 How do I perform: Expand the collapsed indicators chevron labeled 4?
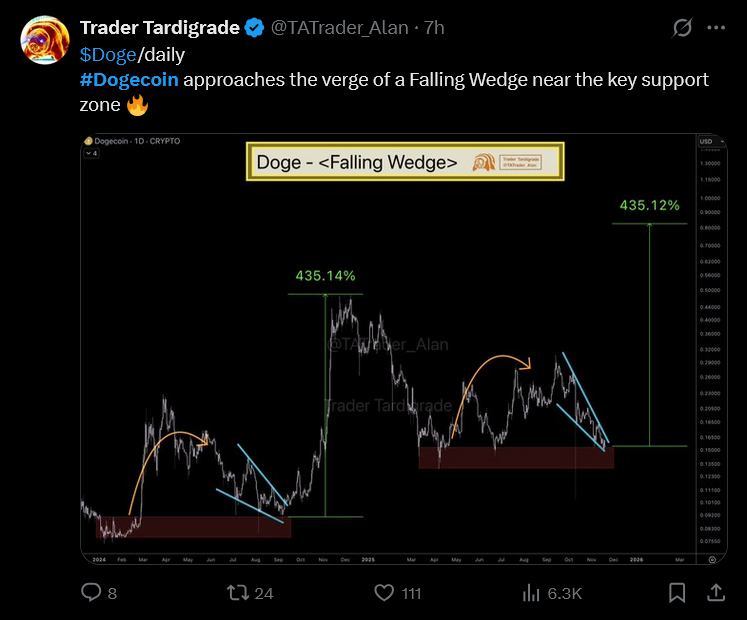90,155
